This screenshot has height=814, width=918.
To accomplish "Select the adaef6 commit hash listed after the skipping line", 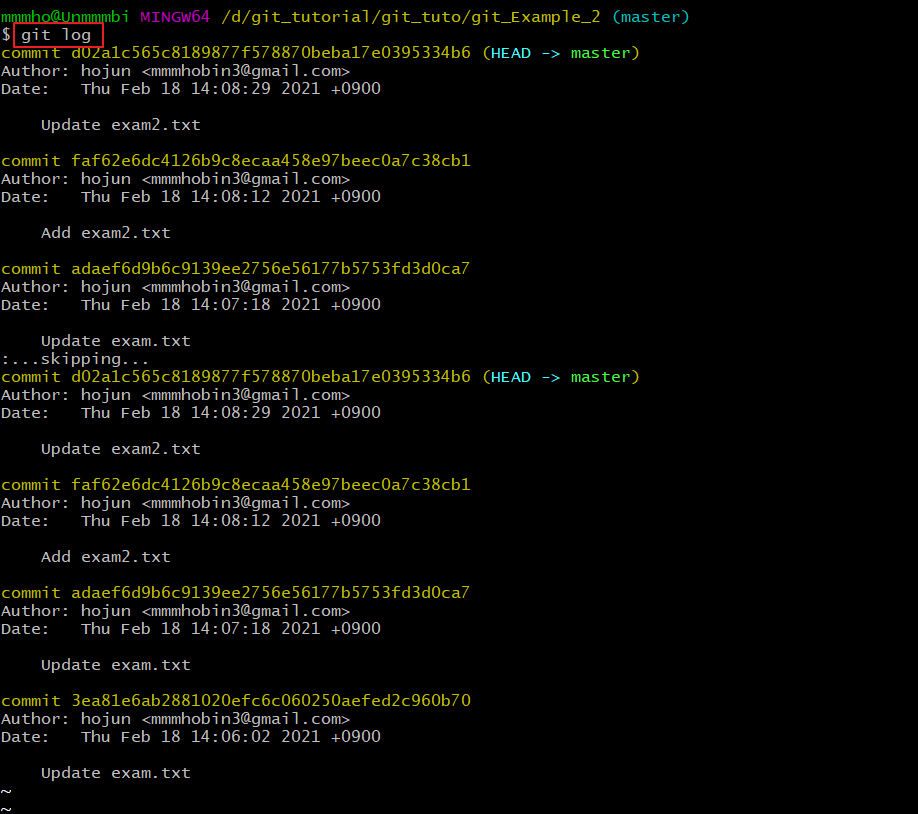I will [x=270, y=593].
